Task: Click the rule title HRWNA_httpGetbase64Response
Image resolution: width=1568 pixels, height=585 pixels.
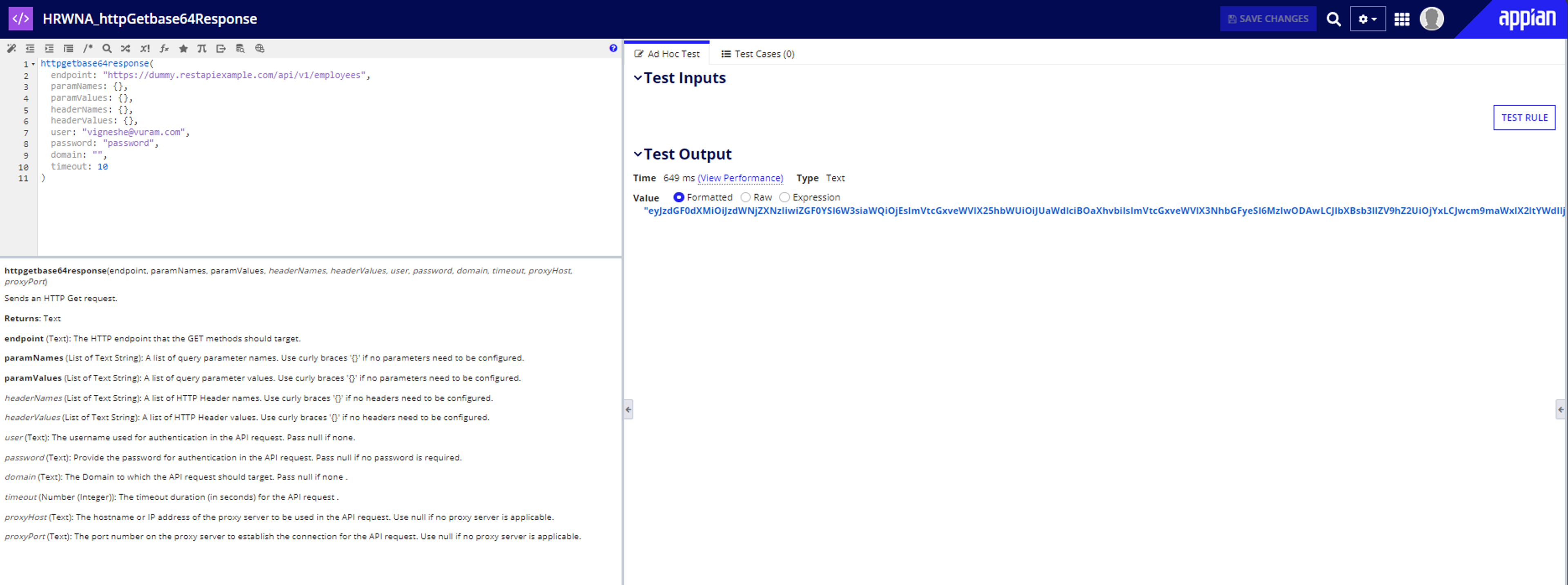Action: click(150, 19)
